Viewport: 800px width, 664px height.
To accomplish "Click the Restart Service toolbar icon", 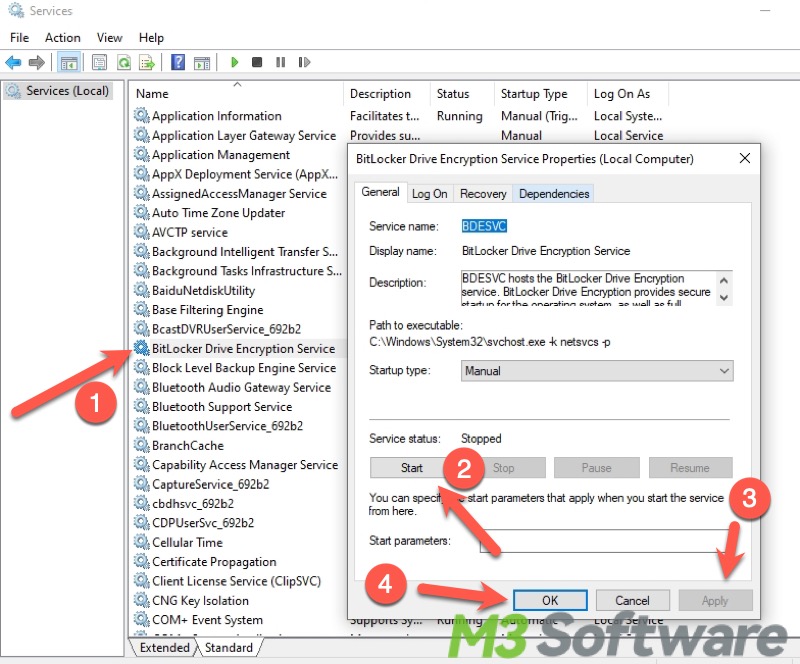I will tap(304, 62).
